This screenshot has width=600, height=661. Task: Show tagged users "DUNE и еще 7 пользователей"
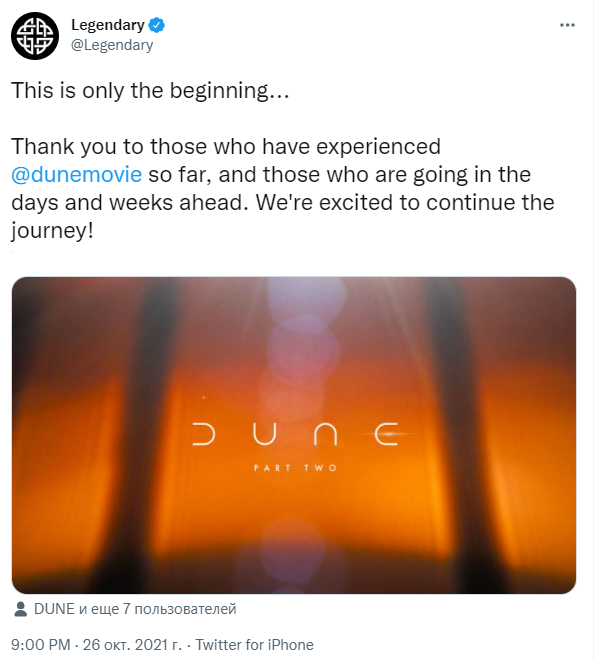(x=134, y=609)
